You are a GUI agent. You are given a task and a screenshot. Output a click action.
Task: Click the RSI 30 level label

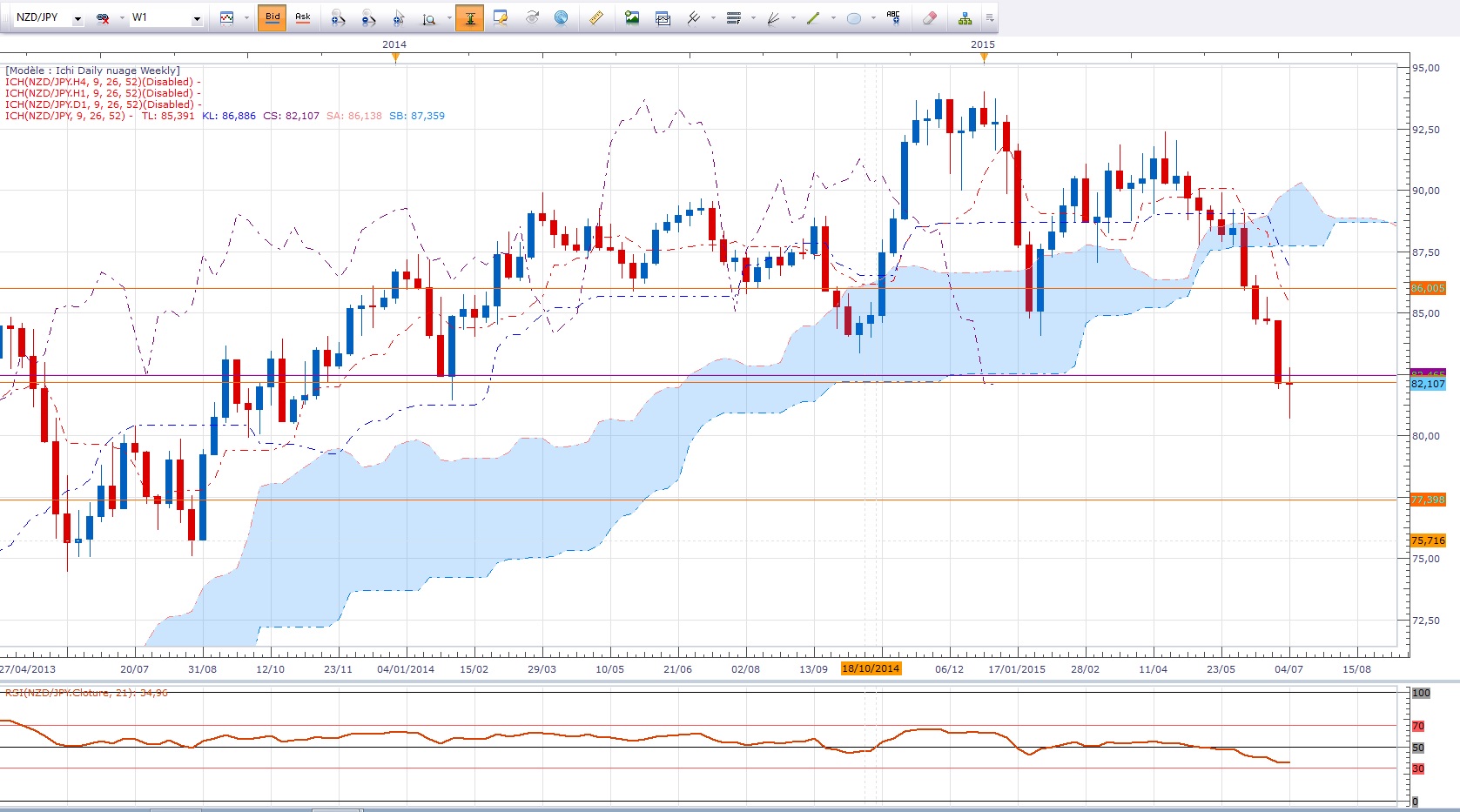[1418, 768]
